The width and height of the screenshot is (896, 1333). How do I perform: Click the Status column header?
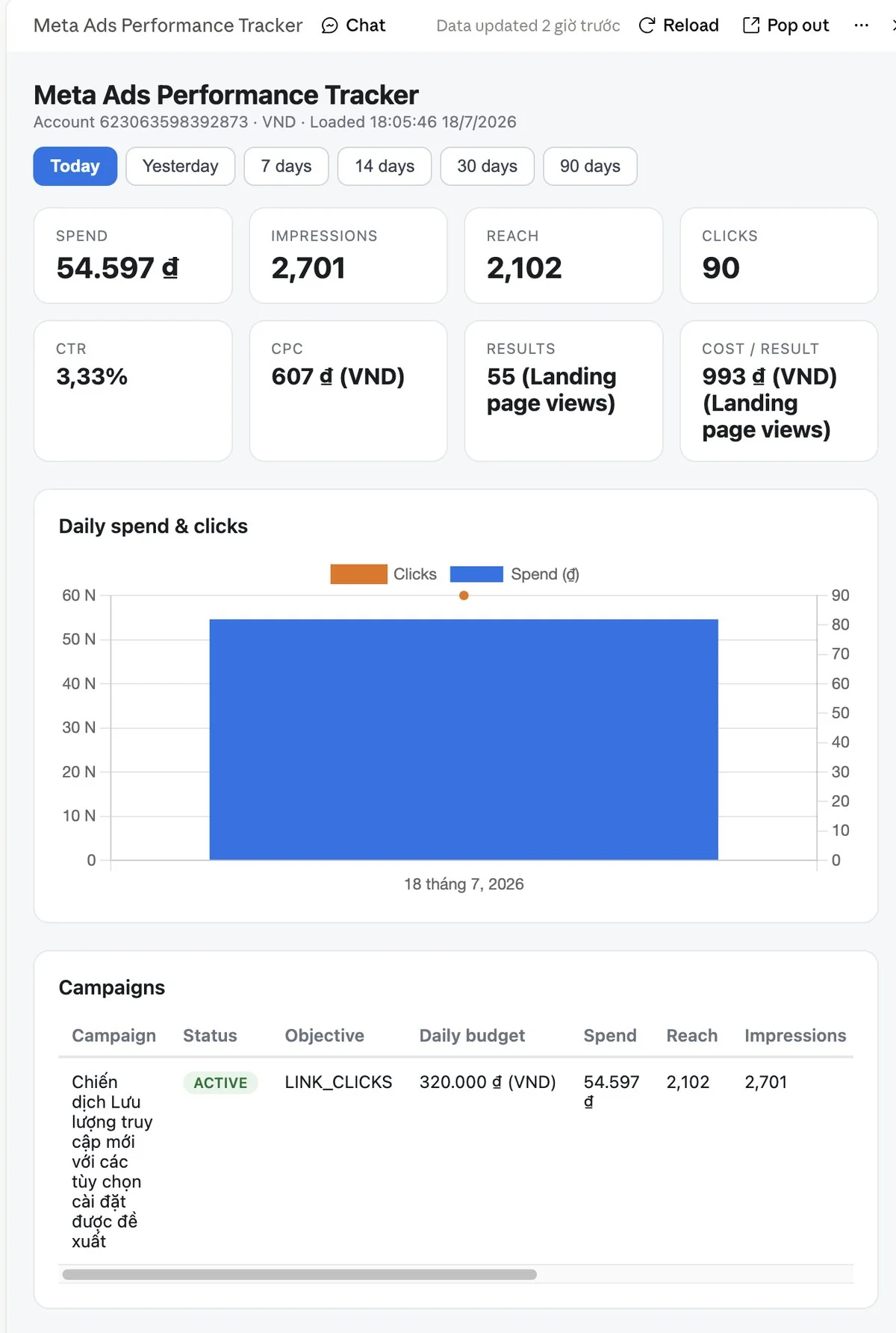(x=210, y=1035)
